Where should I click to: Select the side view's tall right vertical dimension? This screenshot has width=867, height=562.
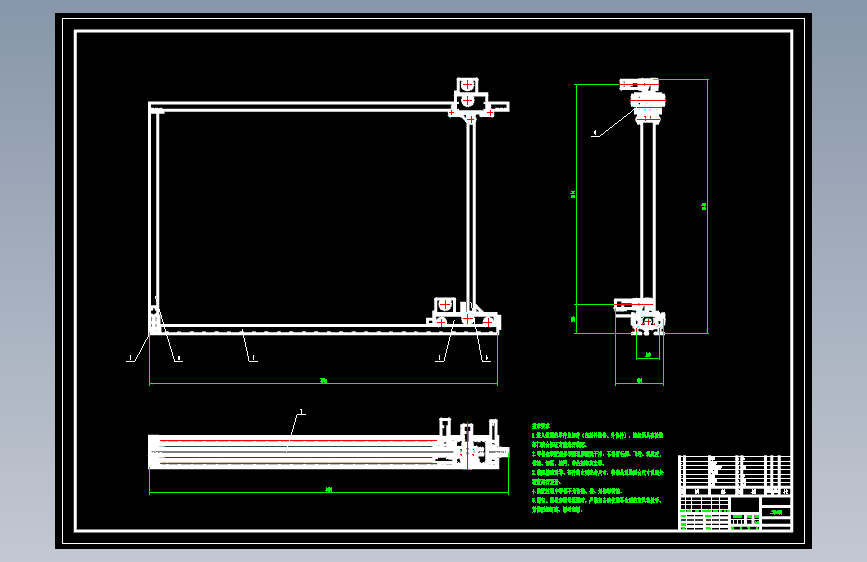706,206
